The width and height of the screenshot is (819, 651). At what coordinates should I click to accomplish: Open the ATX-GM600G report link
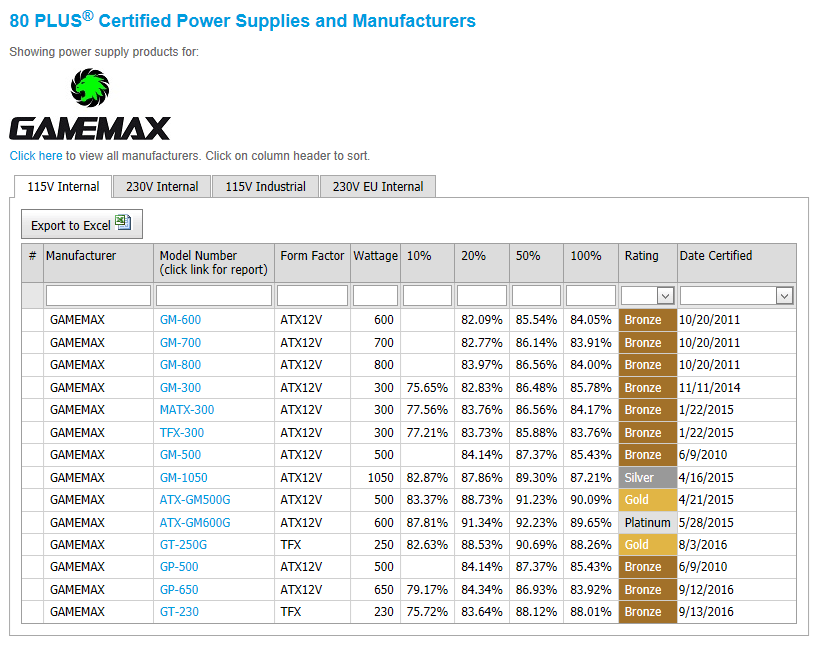click(x=195, y=522)
